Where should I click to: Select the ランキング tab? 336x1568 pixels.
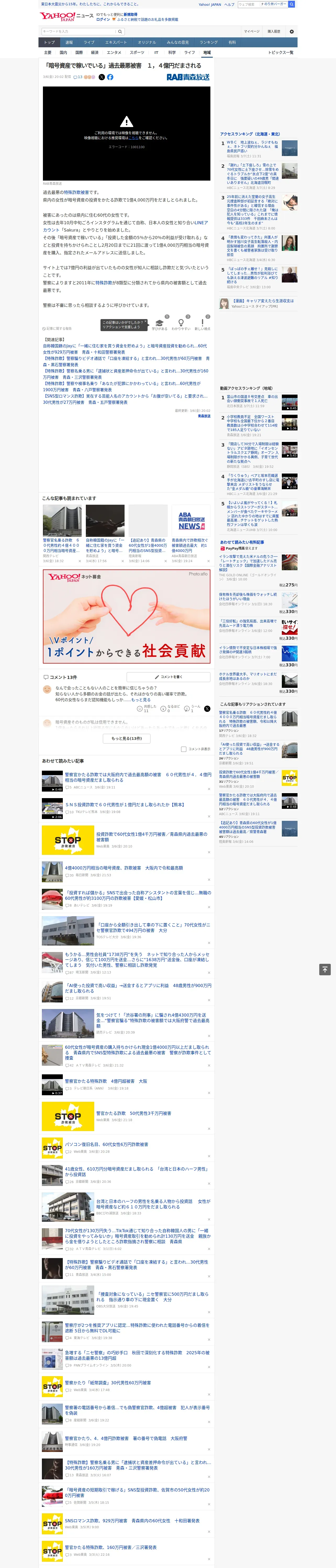(x=209, y=43)
